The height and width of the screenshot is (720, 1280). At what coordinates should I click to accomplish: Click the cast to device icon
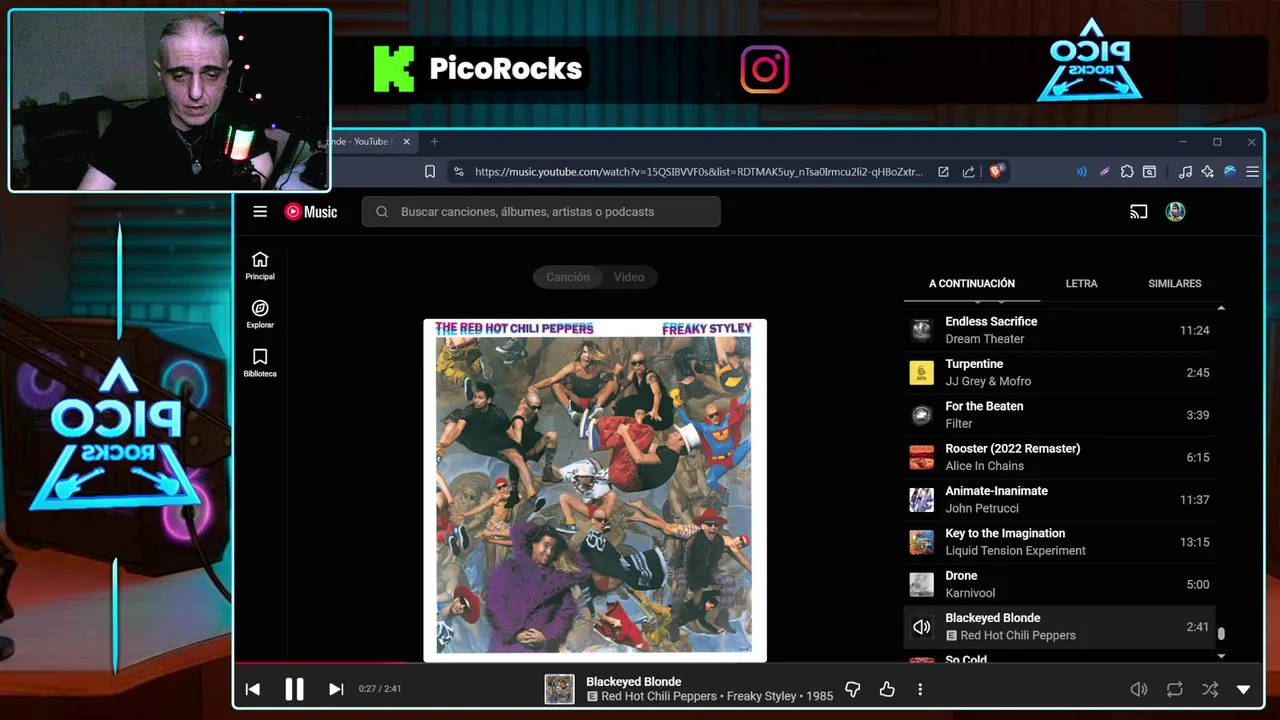tap(1138, 211)
